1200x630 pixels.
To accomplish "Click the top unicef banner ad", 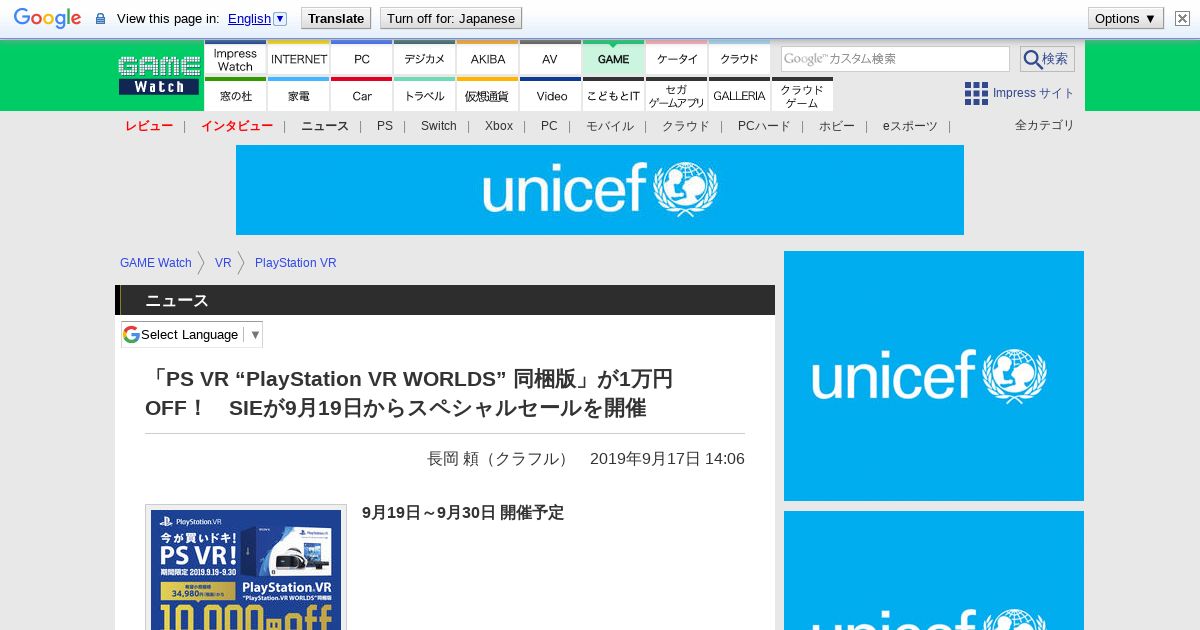I will tap(600, 190).
